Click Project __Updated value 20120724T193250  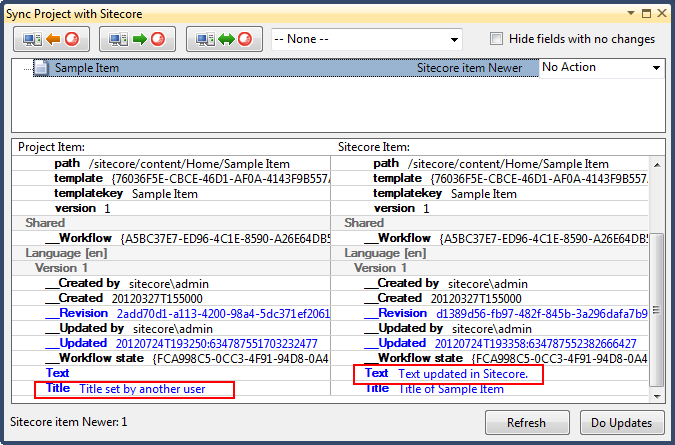point(217,344)
